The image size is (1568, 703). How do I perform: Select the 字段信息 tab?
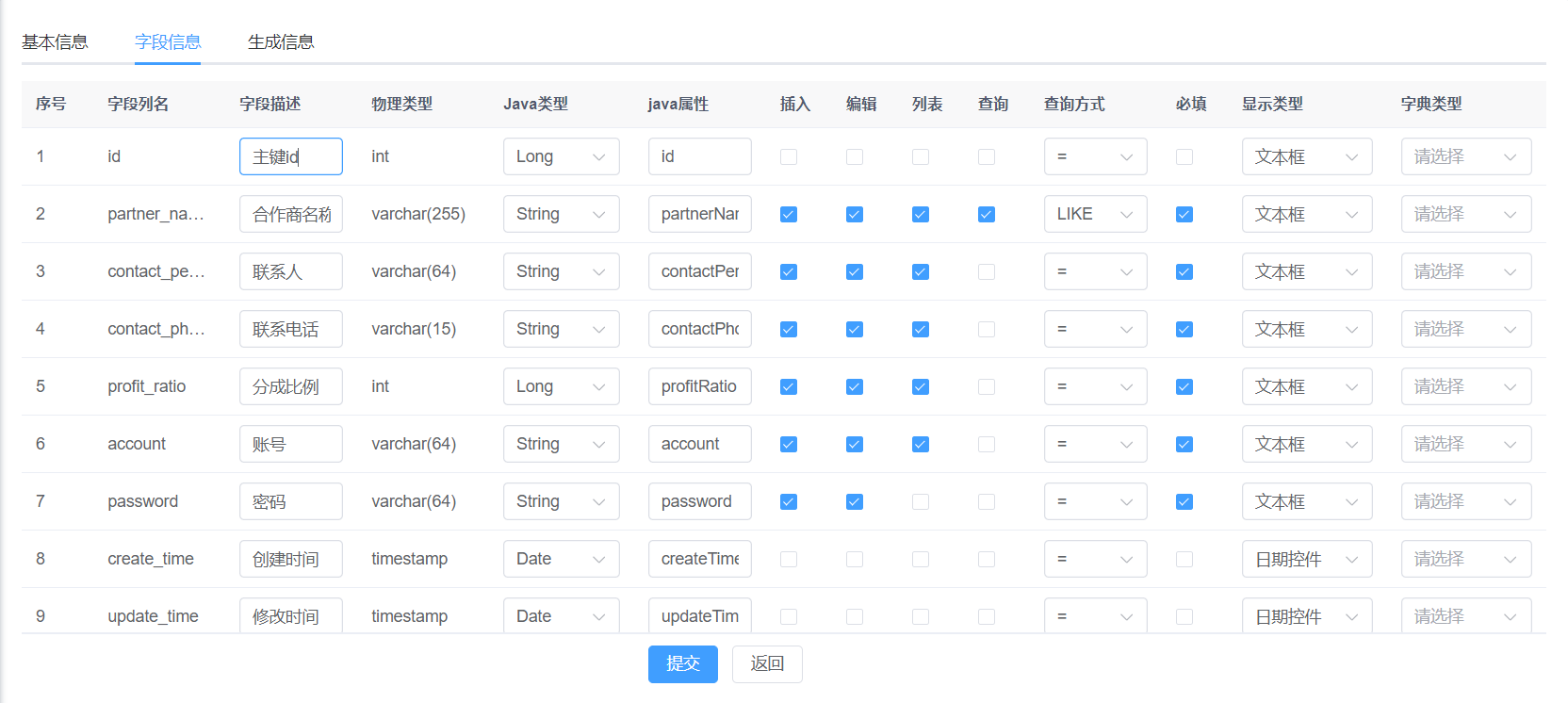(168, 41)
